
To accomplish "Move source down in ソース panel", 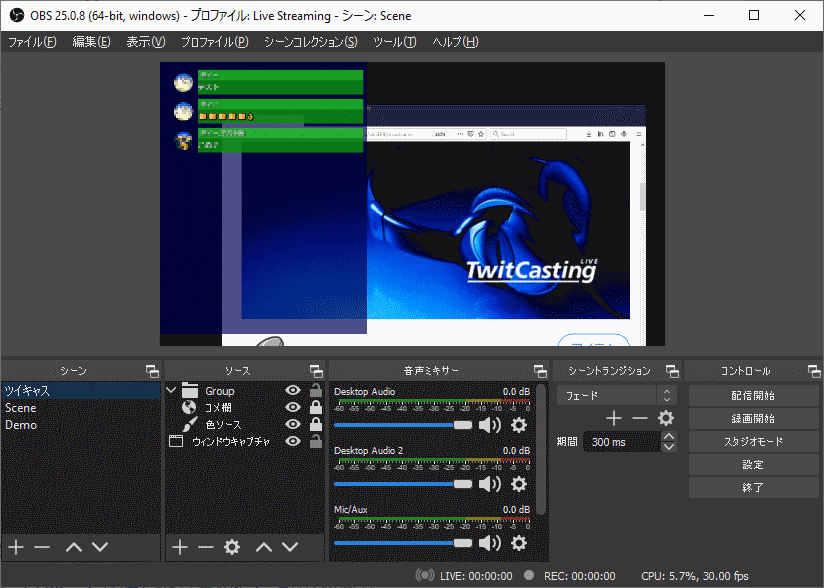I will point(290,547).
